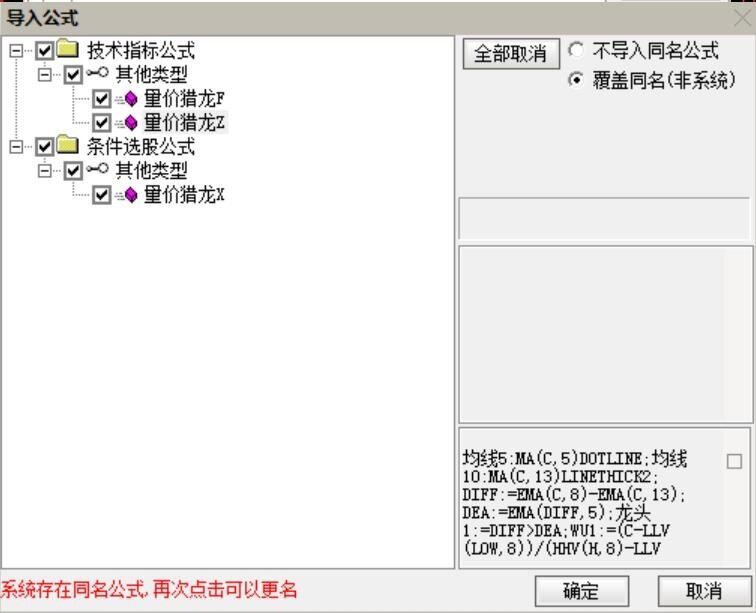The image size is (756, 613).
Task: Cancel the dialog with 取消 button
Action: 704,590
